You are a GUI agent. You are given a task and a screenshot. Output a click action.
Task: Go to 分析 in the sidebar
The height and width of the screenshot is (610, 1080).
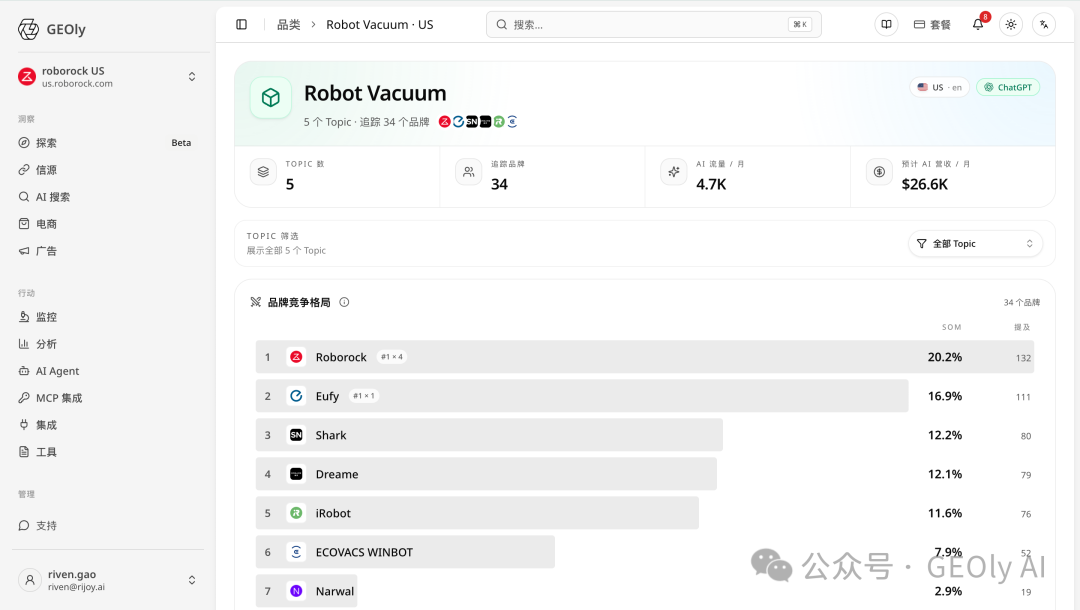tap(106, 344)
